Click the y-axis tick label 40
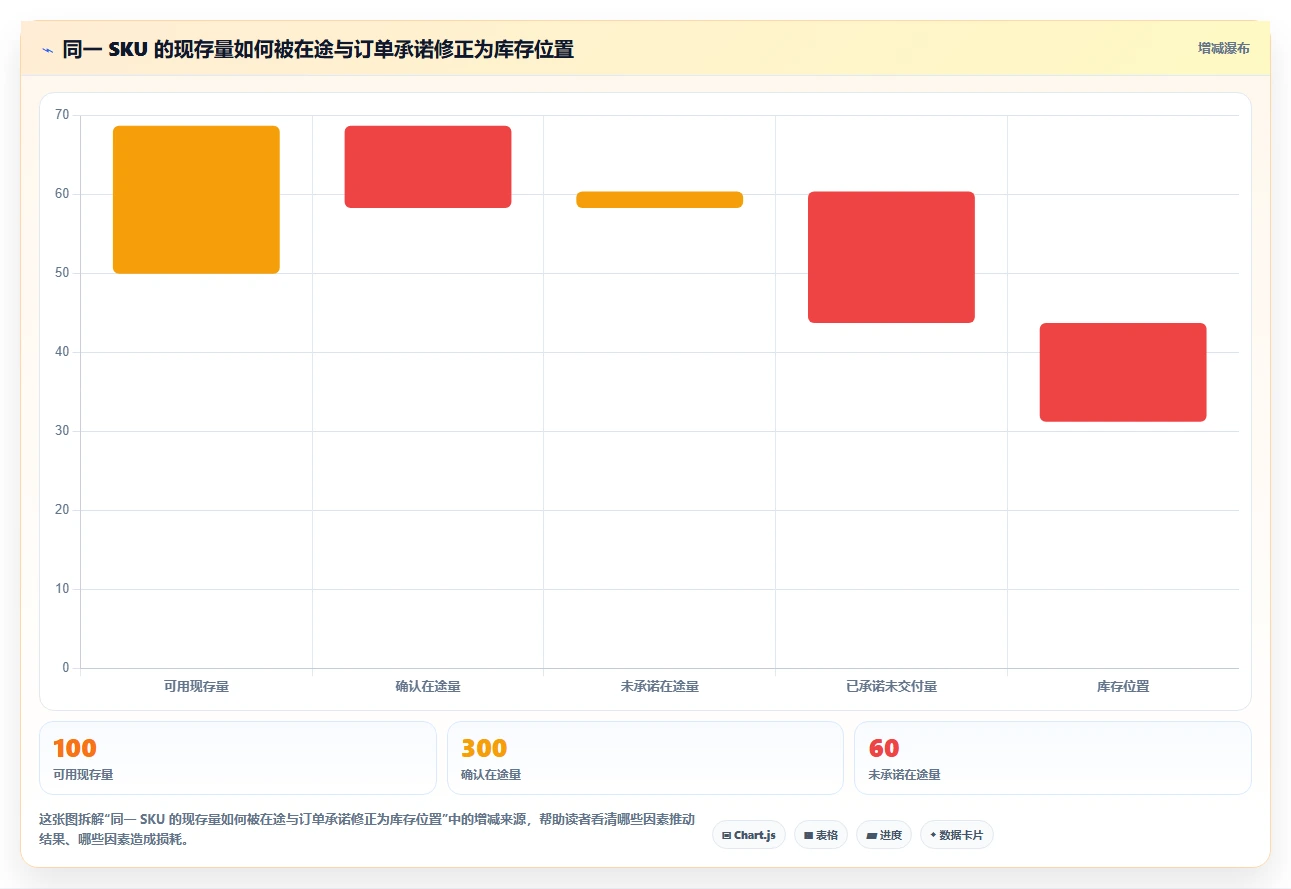The image size is (1291, 889). pos(62,352)
